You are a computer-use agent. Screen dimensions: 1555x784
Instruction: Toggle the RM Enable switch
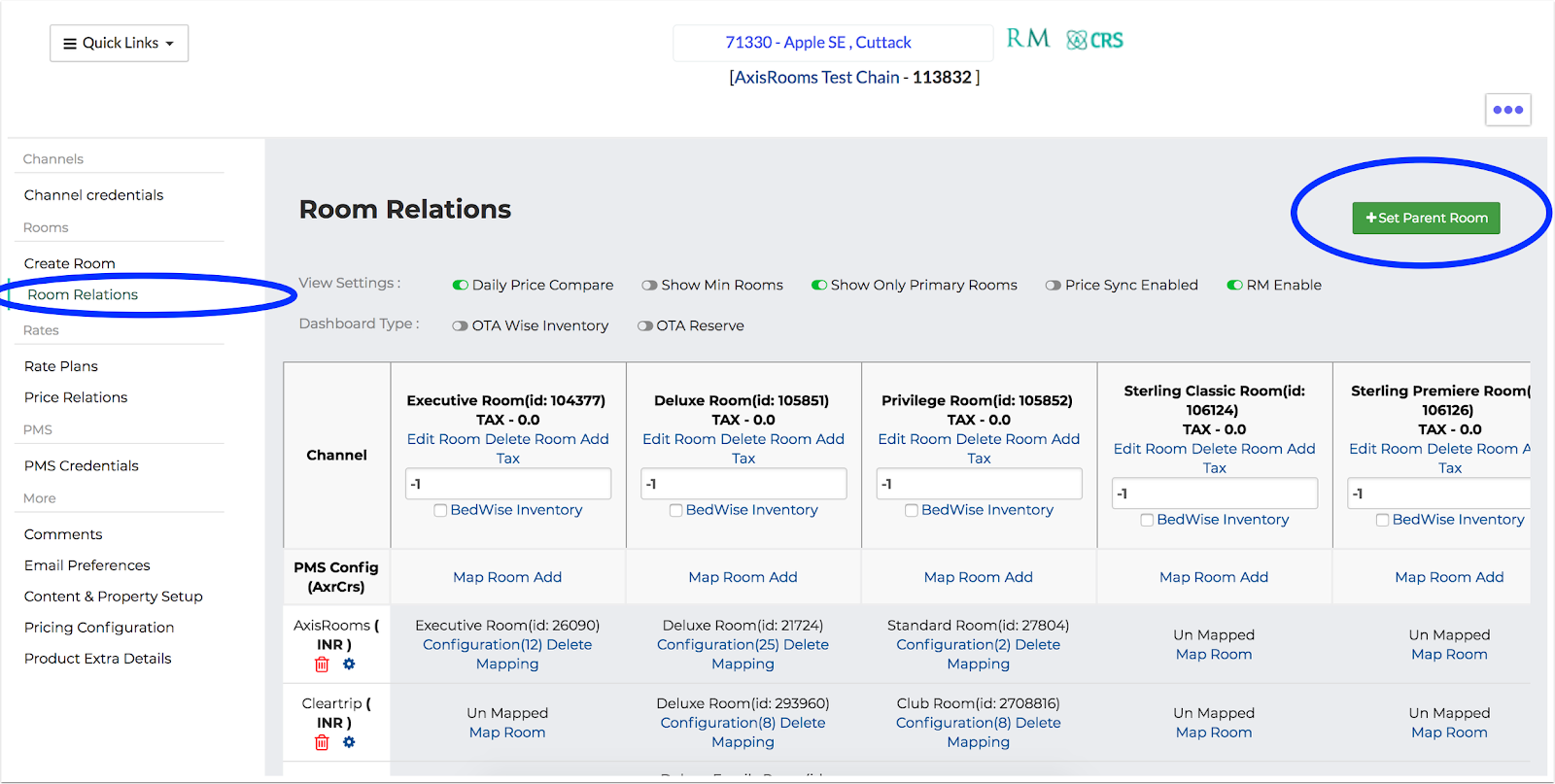coord(1234,285)
